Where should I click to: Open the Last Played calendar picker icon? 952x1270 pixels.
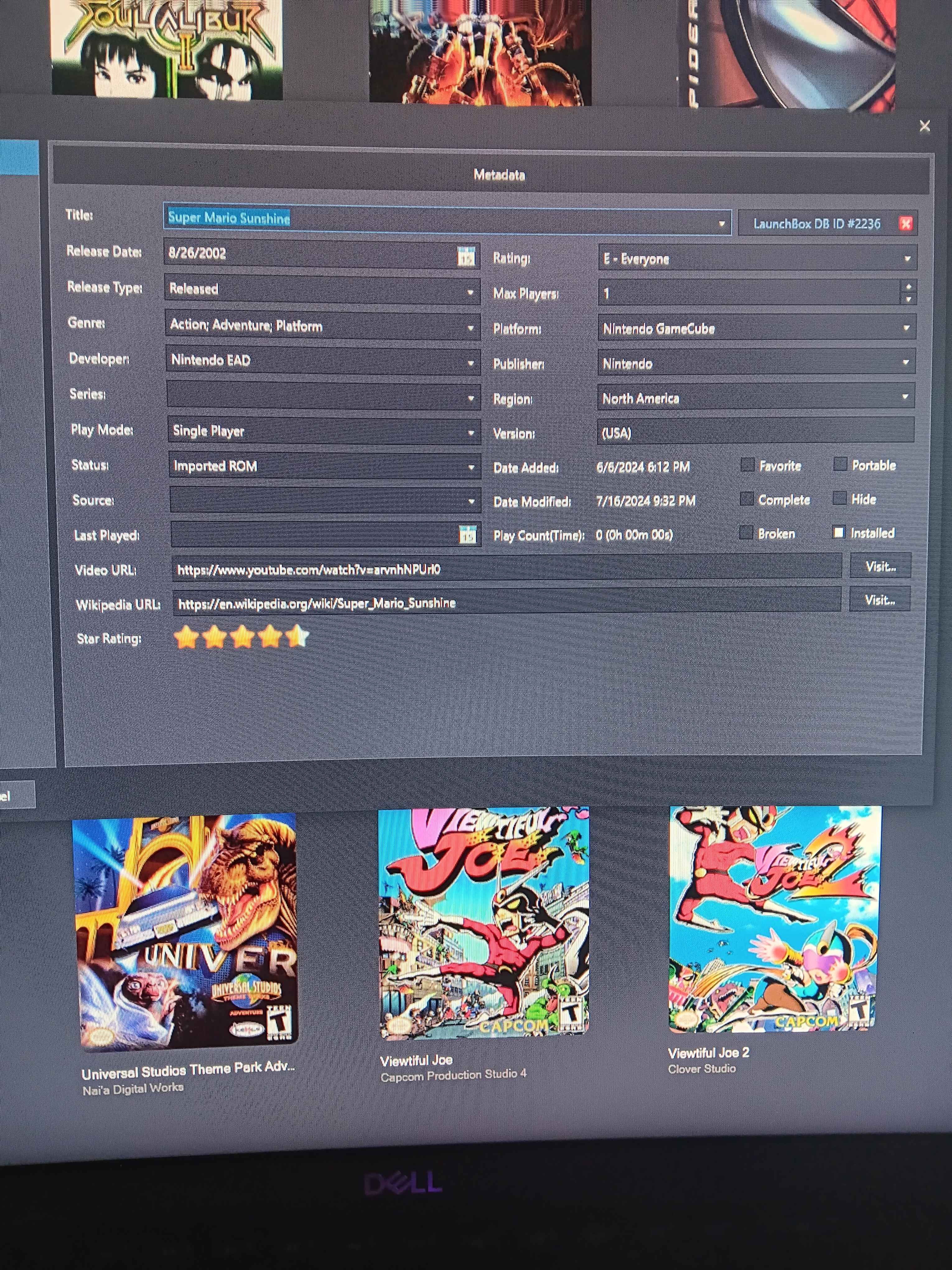coord(468,535)
